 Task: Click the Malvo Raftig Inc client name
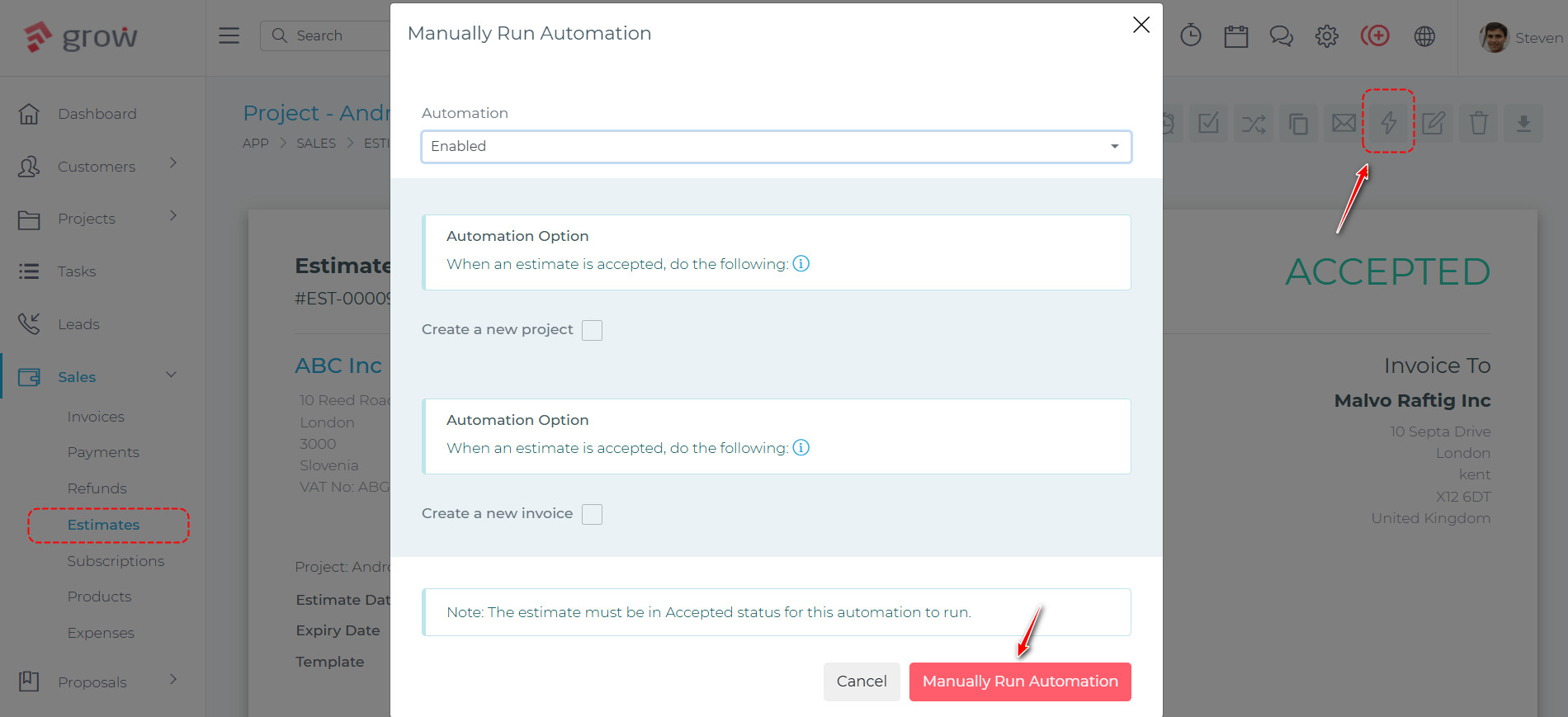coord(1412,400)
